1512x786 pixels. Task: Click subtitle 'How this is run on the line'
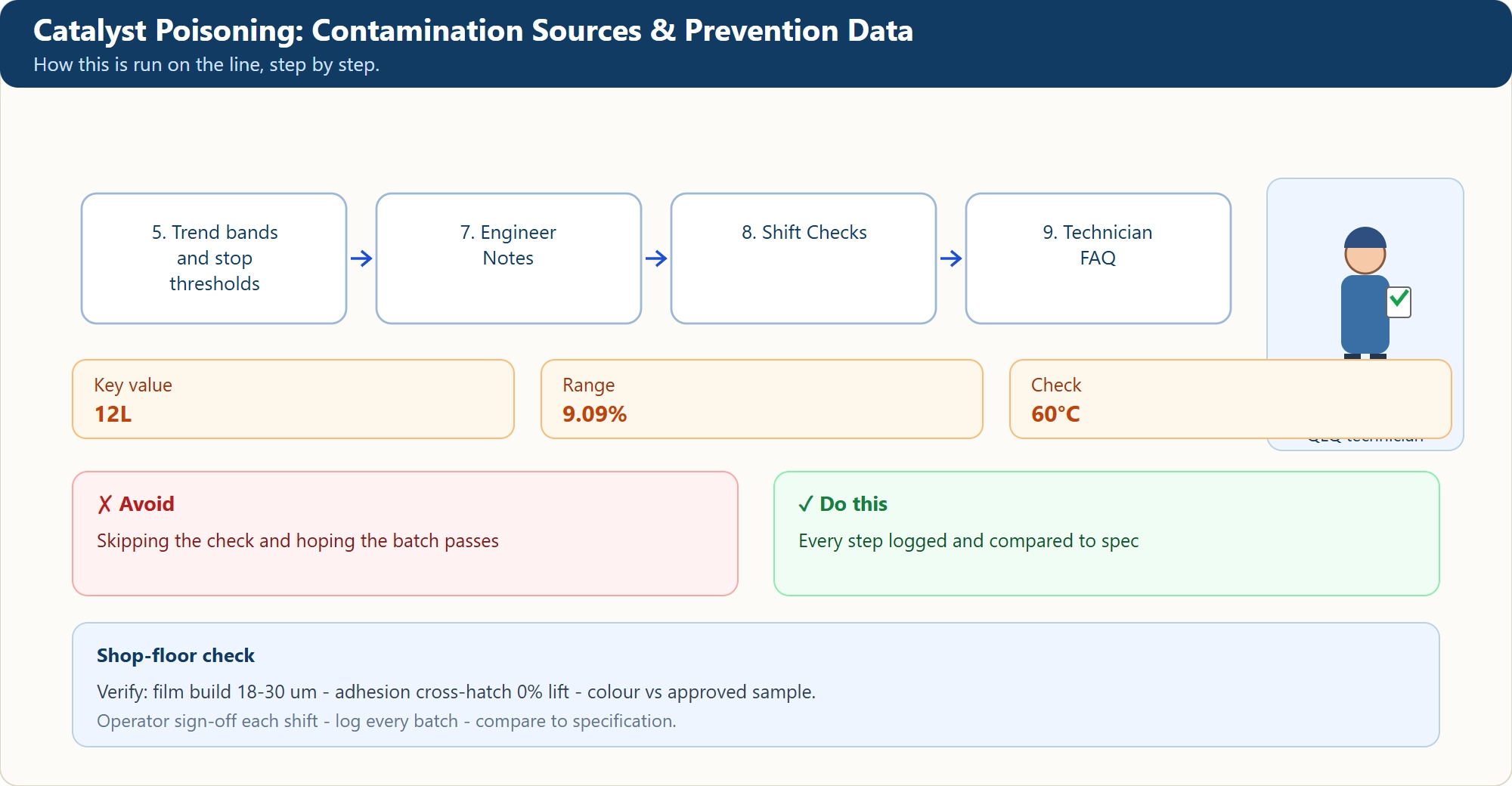(x=206, y=65)
